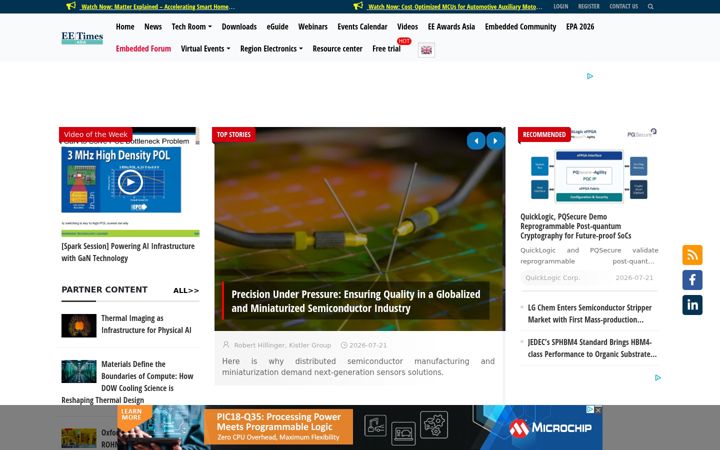Open Precision Under Pressure top story headline
The height and width of the screenshot is (450, 720).
(x=356, y=301)
